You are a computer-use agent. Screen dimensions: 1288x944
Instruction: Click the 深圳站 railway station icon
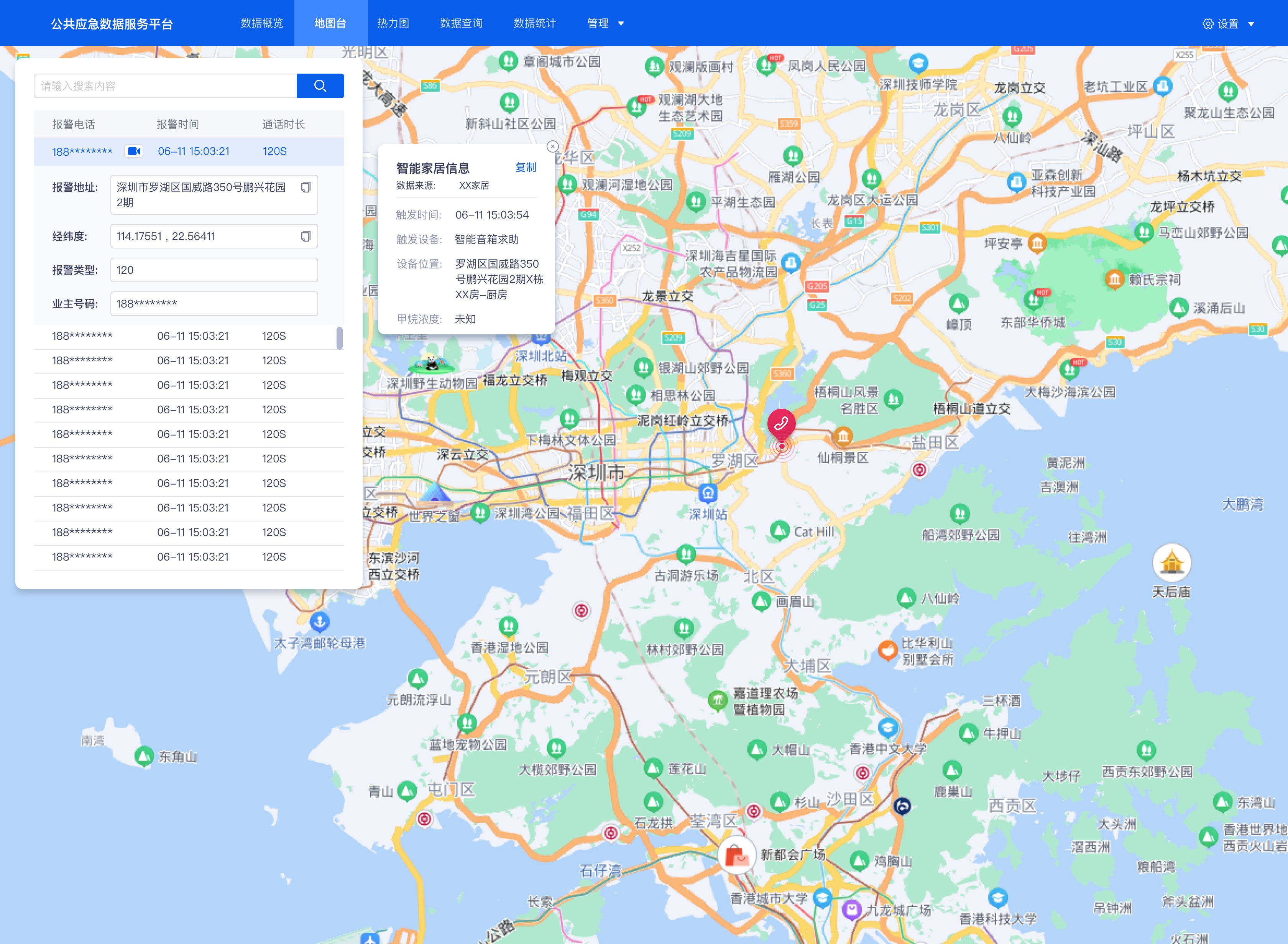[x=708, y=493]
